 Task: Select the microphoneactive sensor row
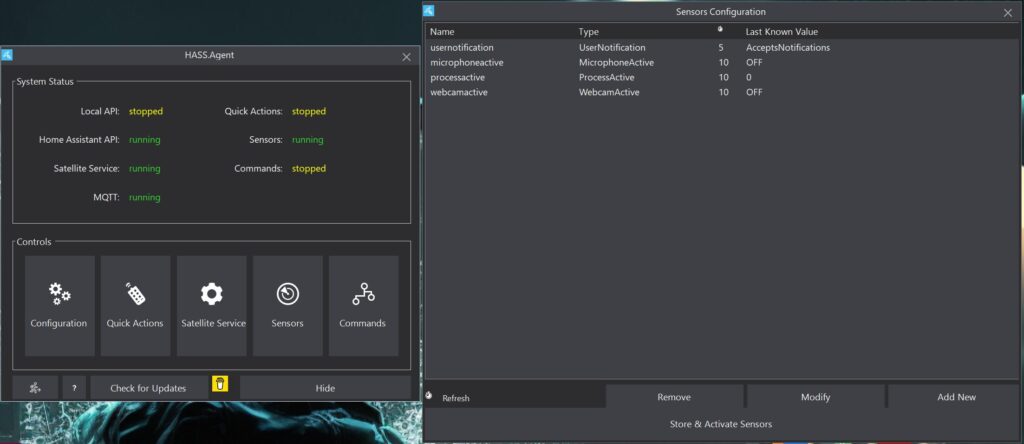721,63
